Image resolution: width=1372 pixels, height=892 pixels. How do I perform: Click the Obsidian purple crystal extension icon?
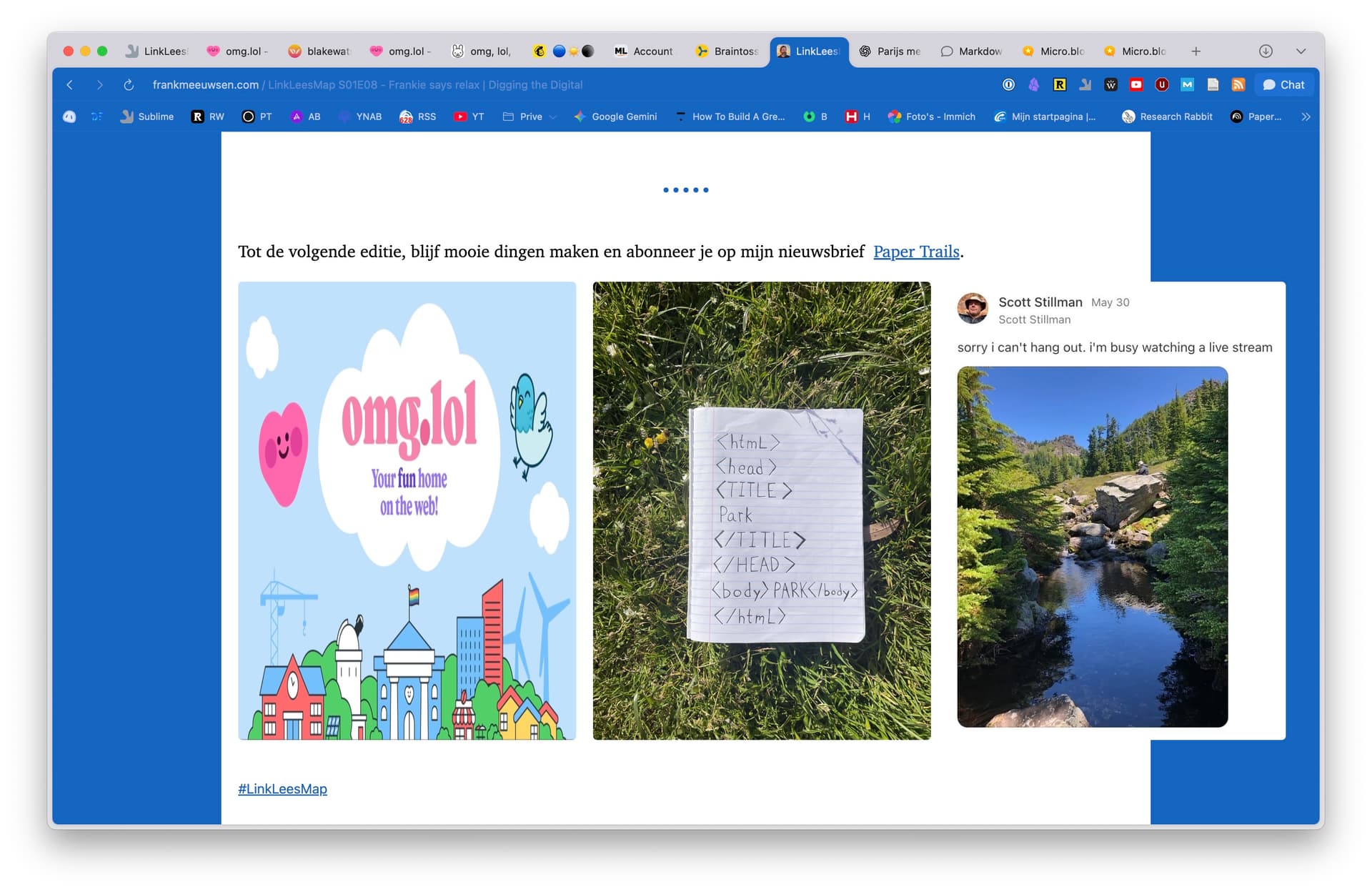pyautogui.click(x=1034, y=84)
